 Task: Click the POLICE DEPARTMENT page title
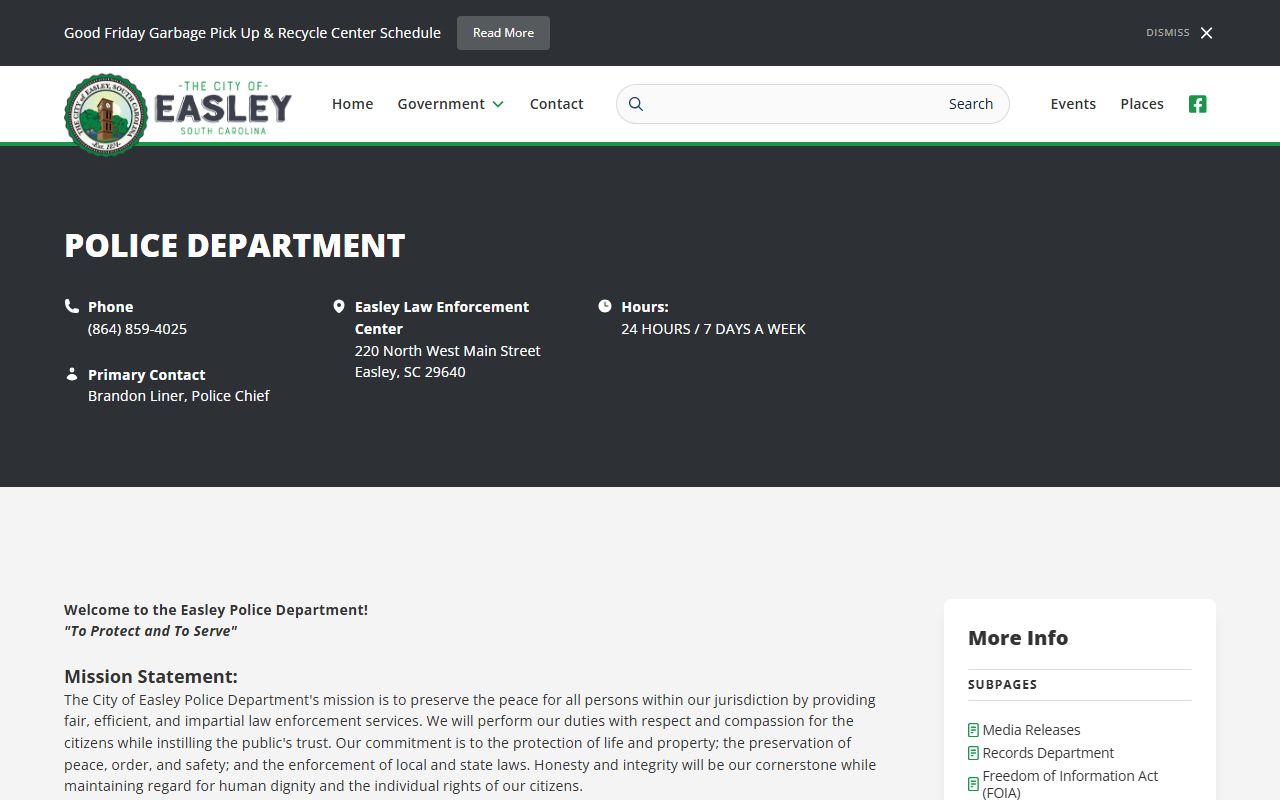point(235,246)
